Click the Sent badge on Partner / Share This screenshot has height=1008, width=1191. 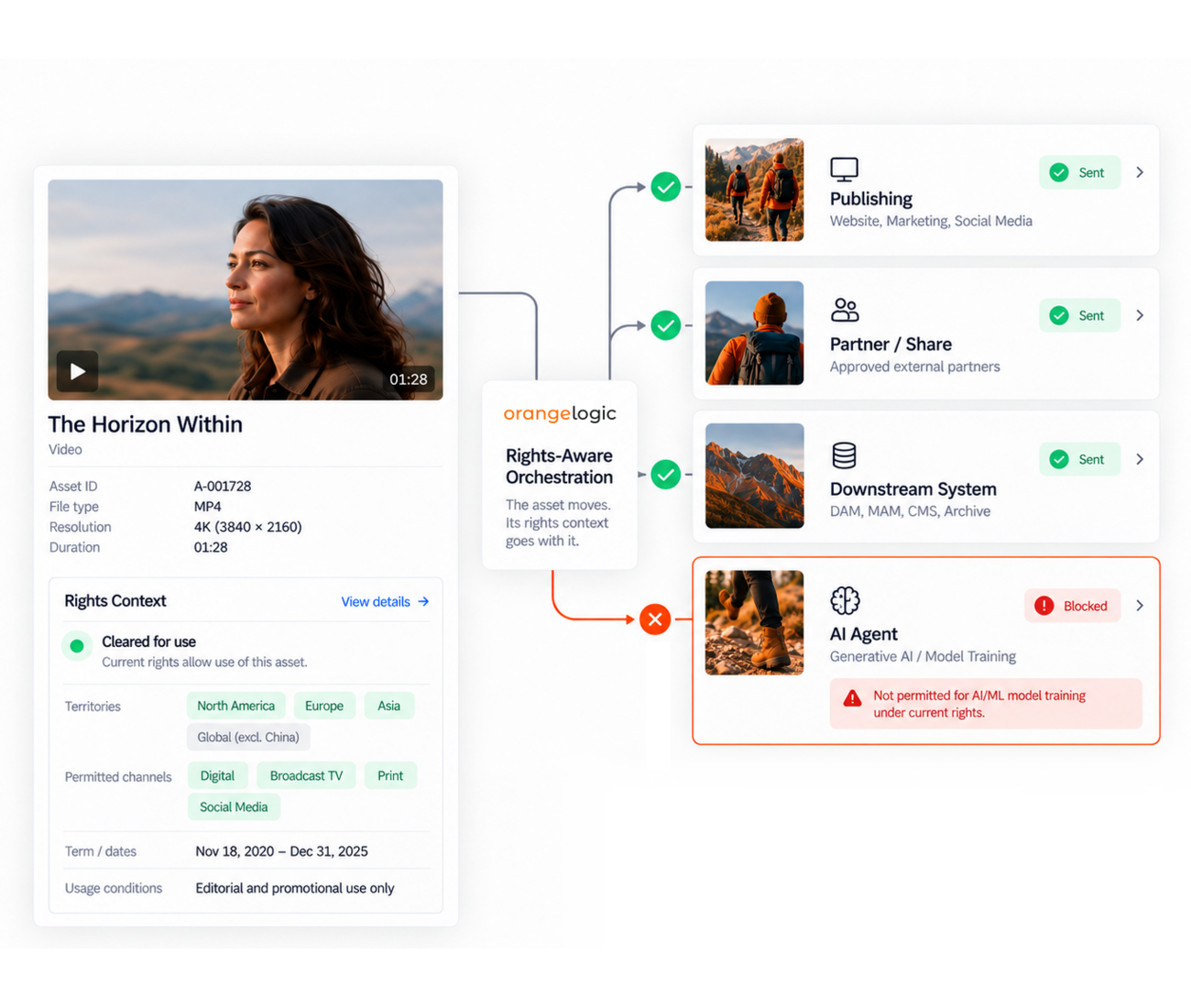[1079, 315]
